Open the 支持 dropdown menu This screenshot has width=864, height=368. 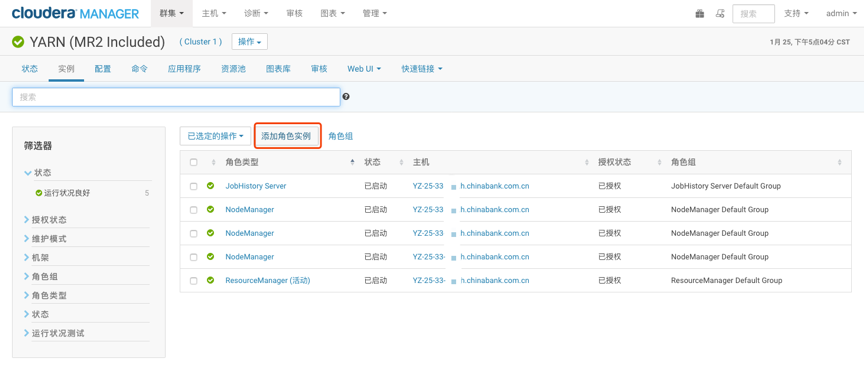click(x=796, y=14)
